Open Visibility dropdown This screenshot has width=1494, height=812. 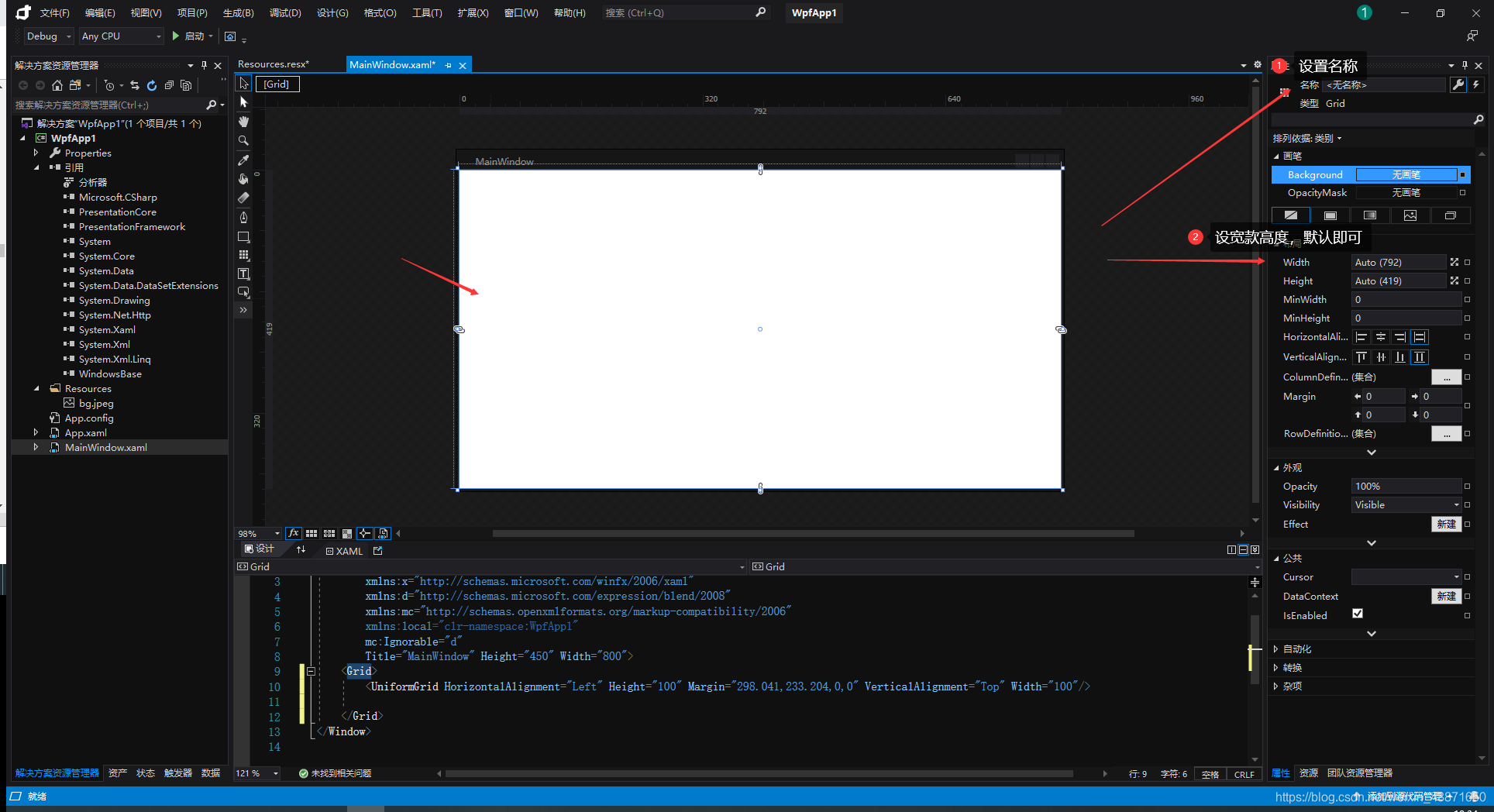click(x=1406, y=505)
